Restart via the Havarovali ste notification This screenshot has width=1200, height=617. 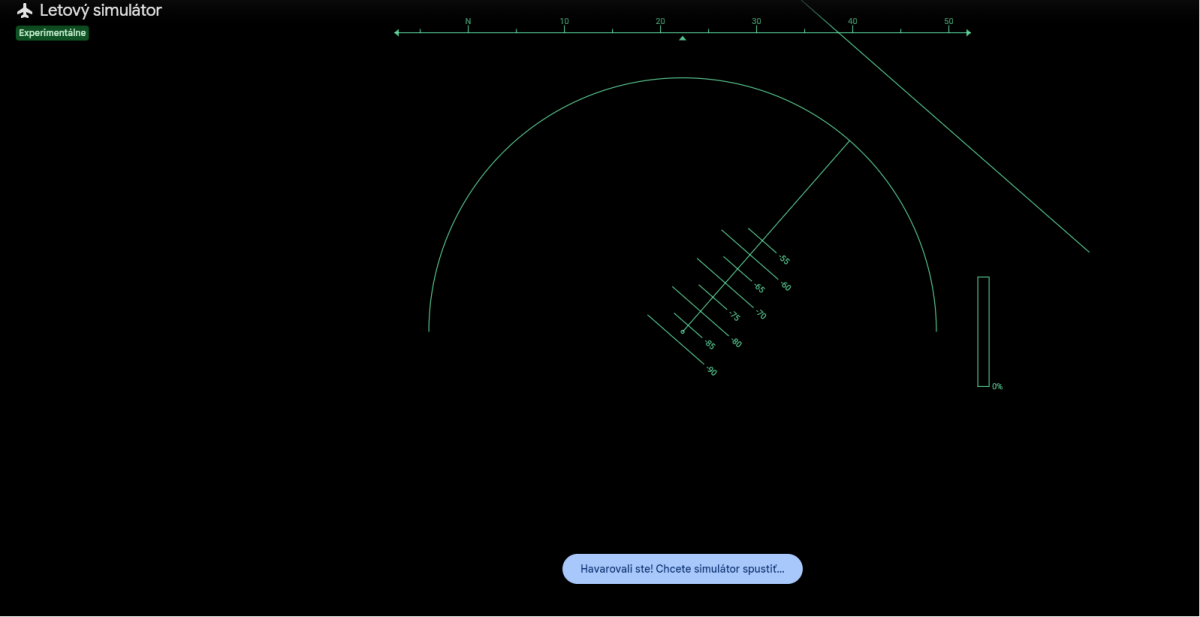(682, 569)
